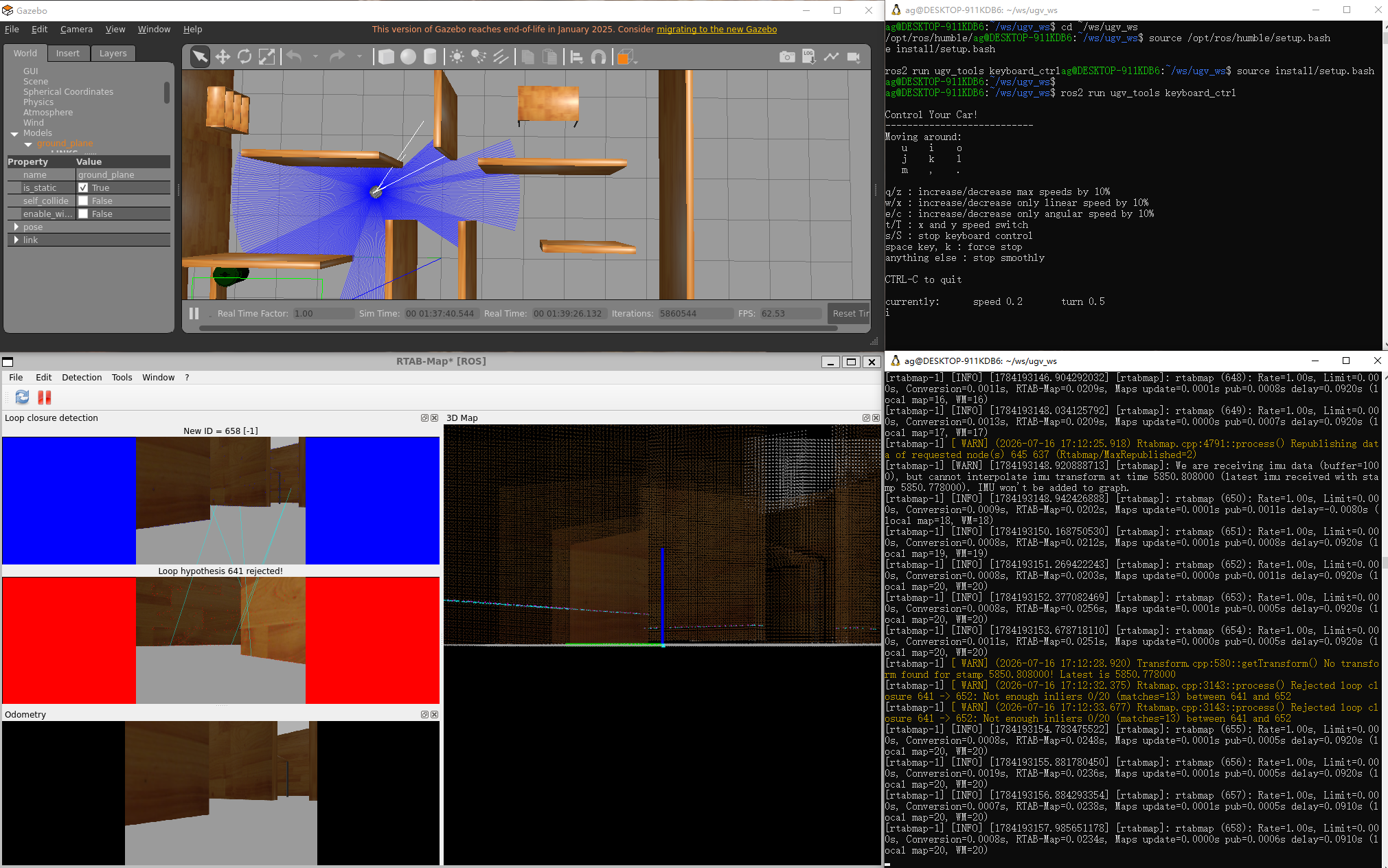
Task: Open the Gazebo Camera menu
Action: tap(76, 29)
